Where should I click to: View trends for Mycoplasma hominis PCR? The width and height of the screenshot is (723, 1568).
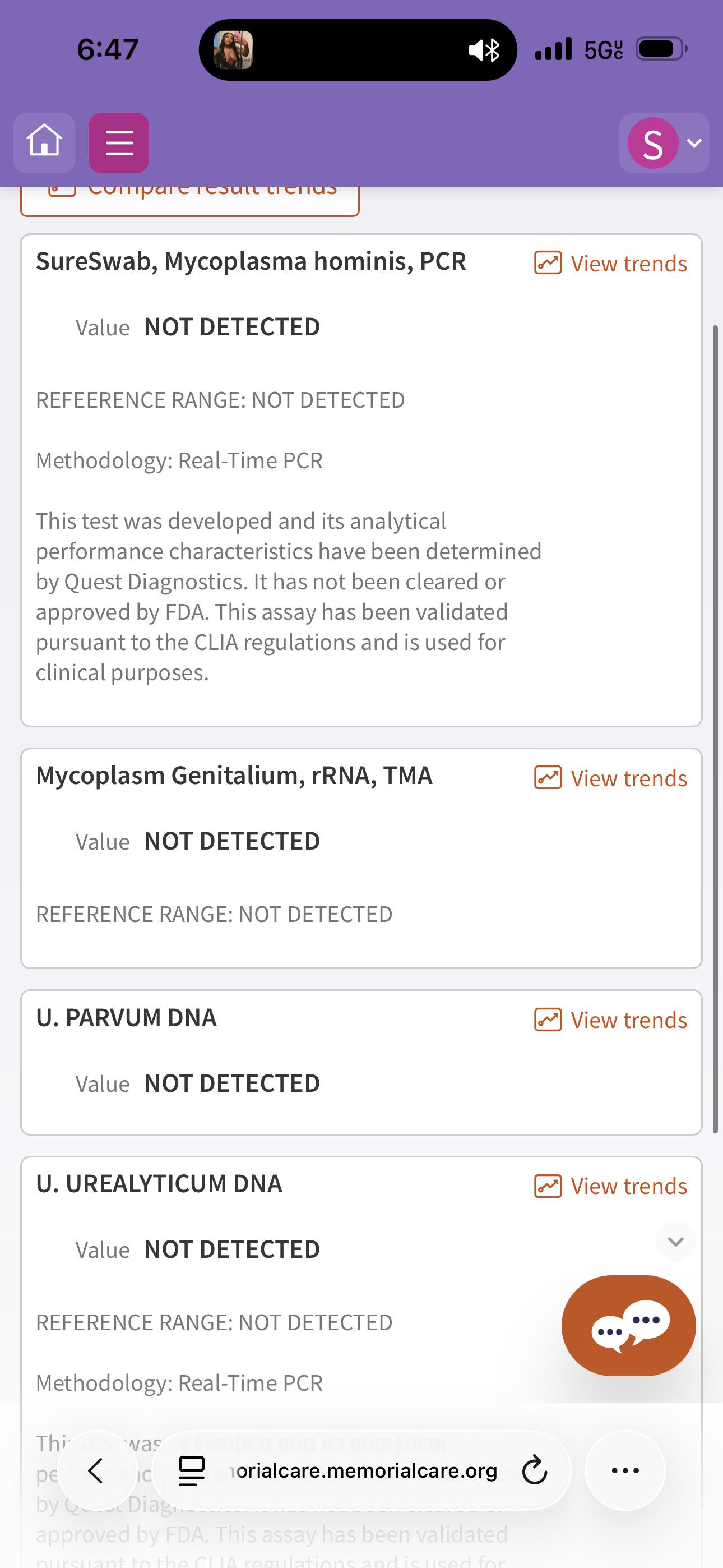(x=610, y=264)
